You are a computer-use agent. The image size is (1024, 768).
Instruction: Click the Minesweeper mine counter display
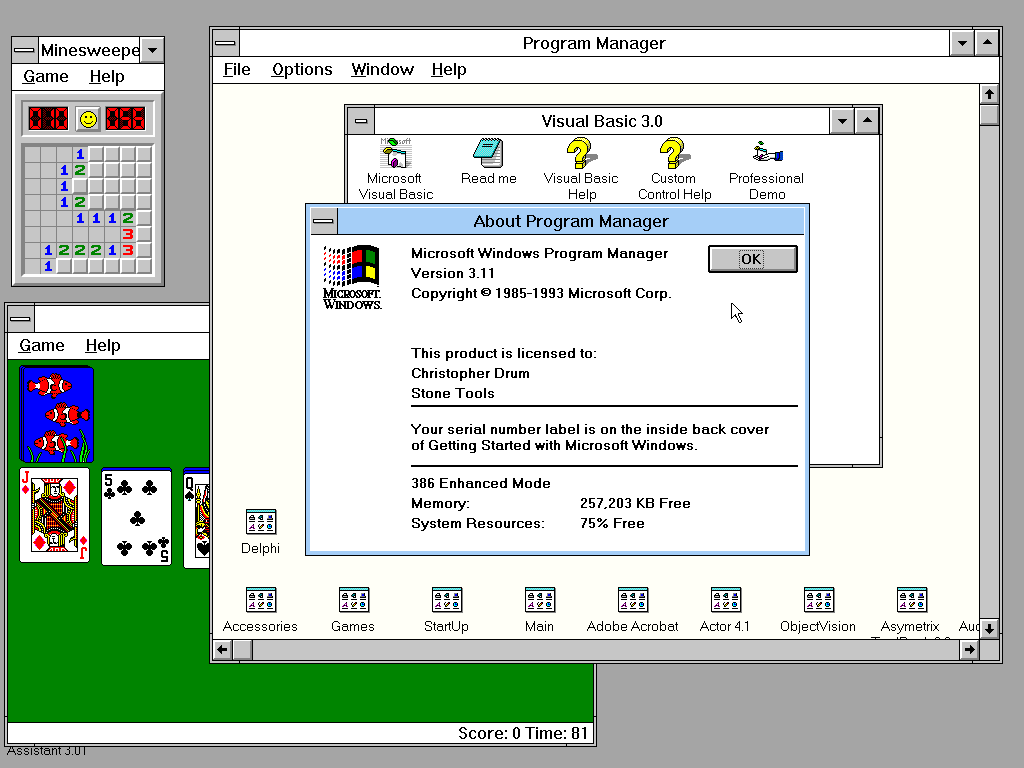[x=48, y=119]
